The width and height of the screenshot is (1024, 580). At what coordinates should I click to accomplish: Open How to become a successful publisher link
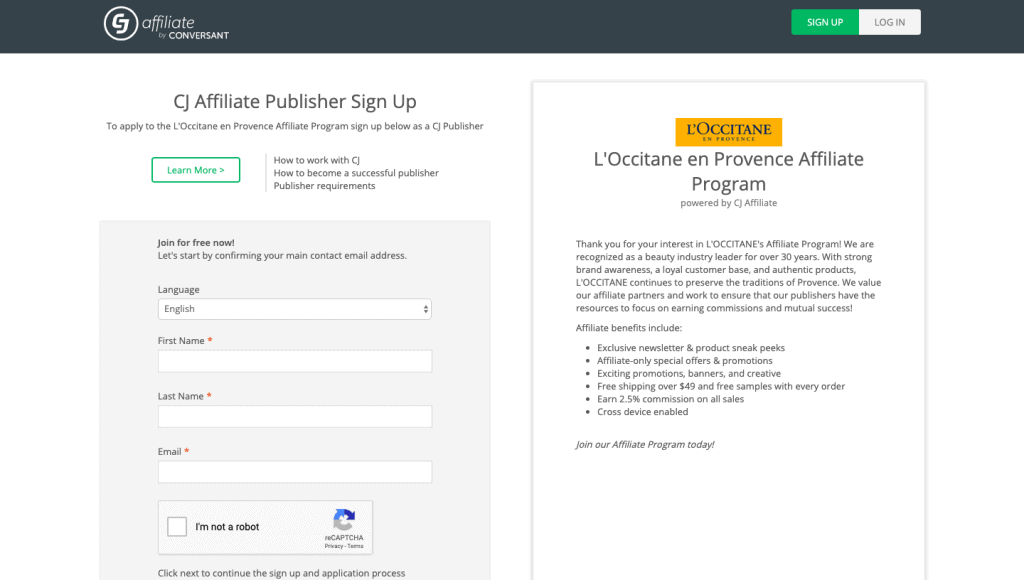pos(356,173)
